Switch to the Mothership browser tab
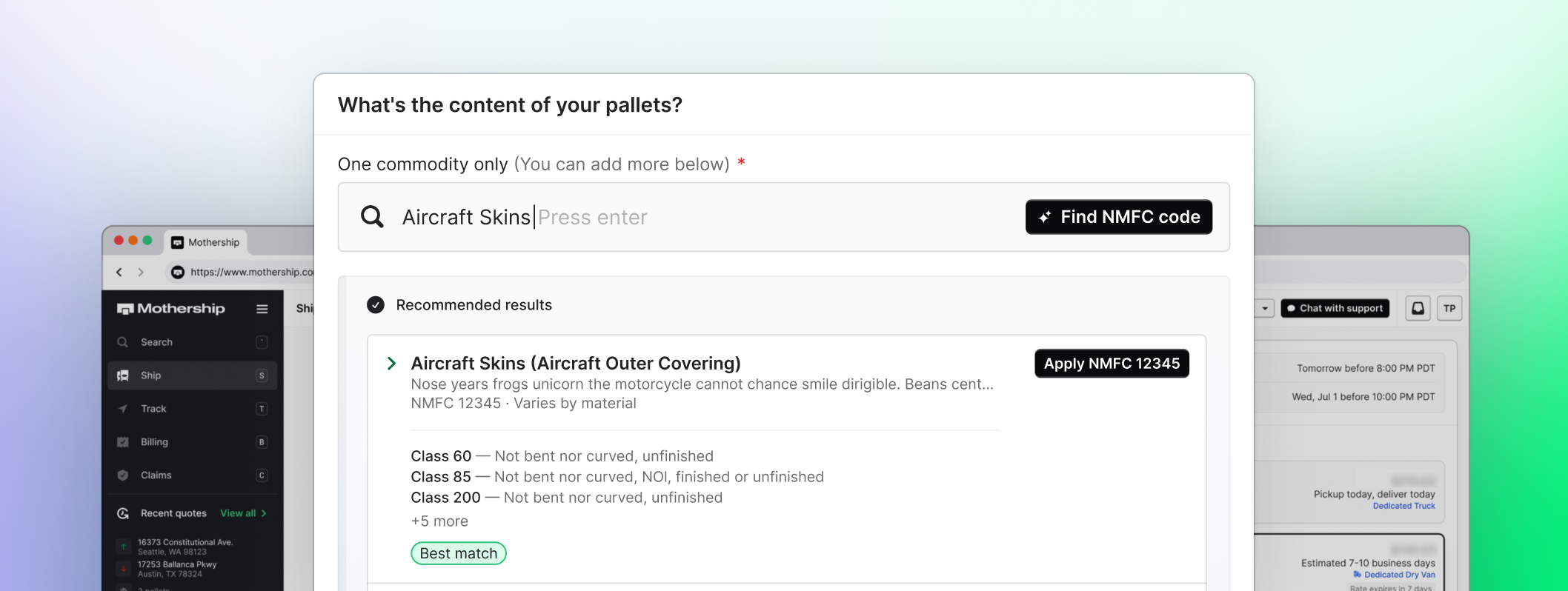Image resolution: width=1568 pixels, height=591 pixels. point(206,242)
